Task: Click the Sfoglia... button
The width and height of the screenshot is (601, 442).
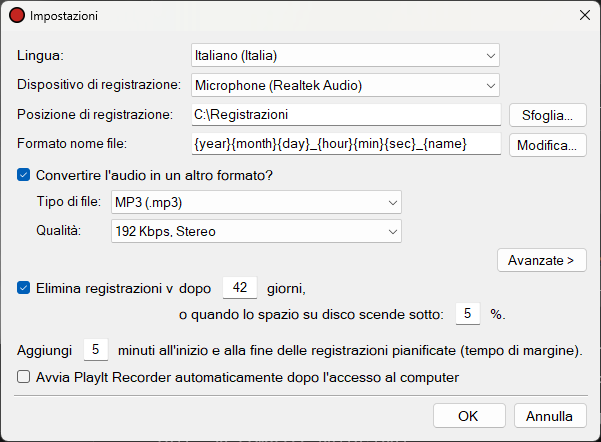Action: click(548, 115)
